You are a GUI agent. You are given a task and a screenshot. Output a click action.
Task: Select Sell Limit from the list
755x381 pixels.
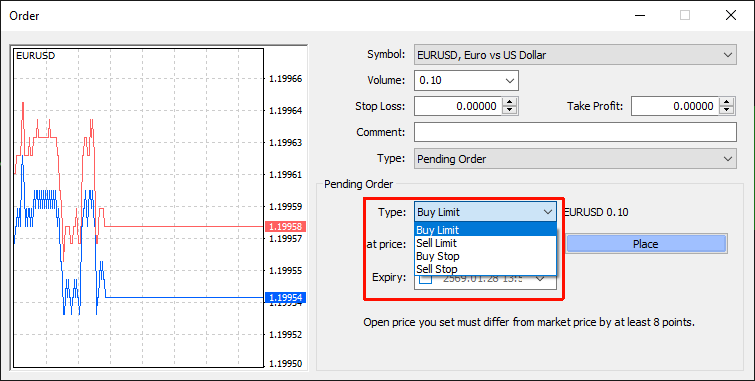click(x=485, y=243)
